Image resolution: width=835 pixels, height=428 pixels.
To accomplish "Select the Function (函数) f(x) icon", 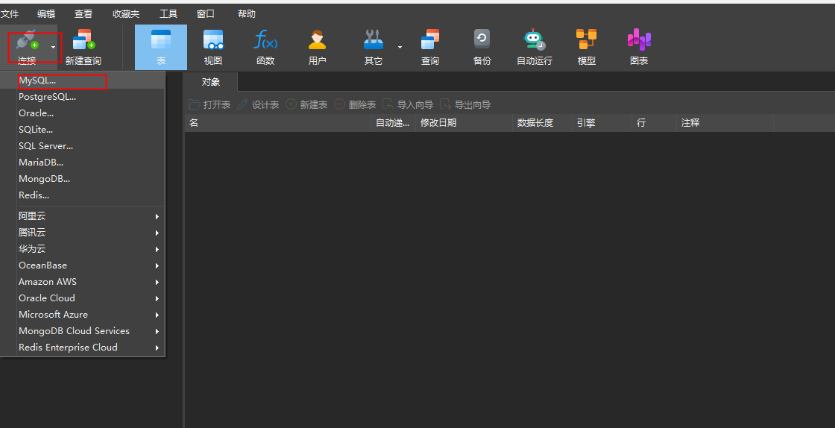I will click(265, 40).
